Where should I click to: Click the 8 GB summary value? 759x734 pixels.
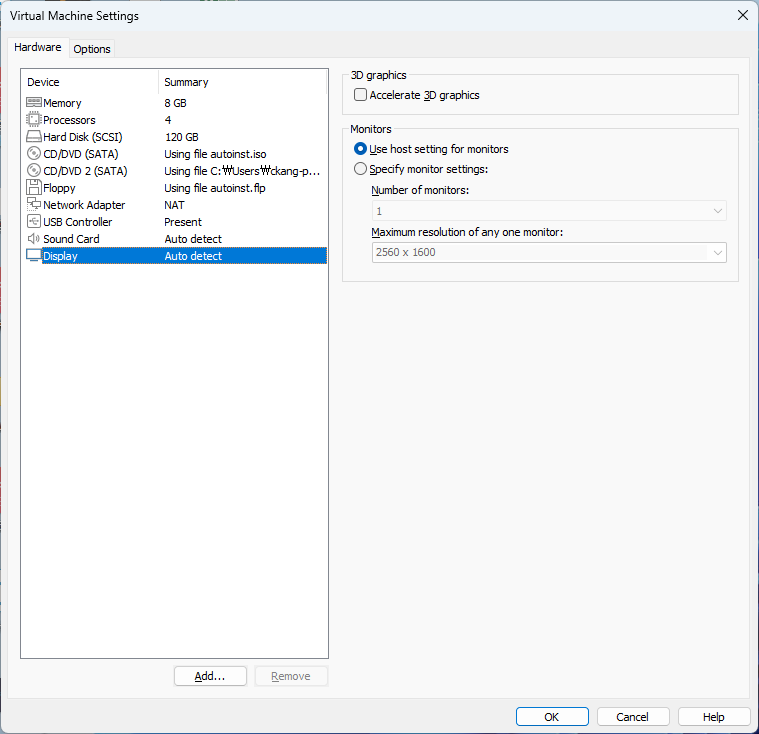pyautogui.click(x=175, y=103)
